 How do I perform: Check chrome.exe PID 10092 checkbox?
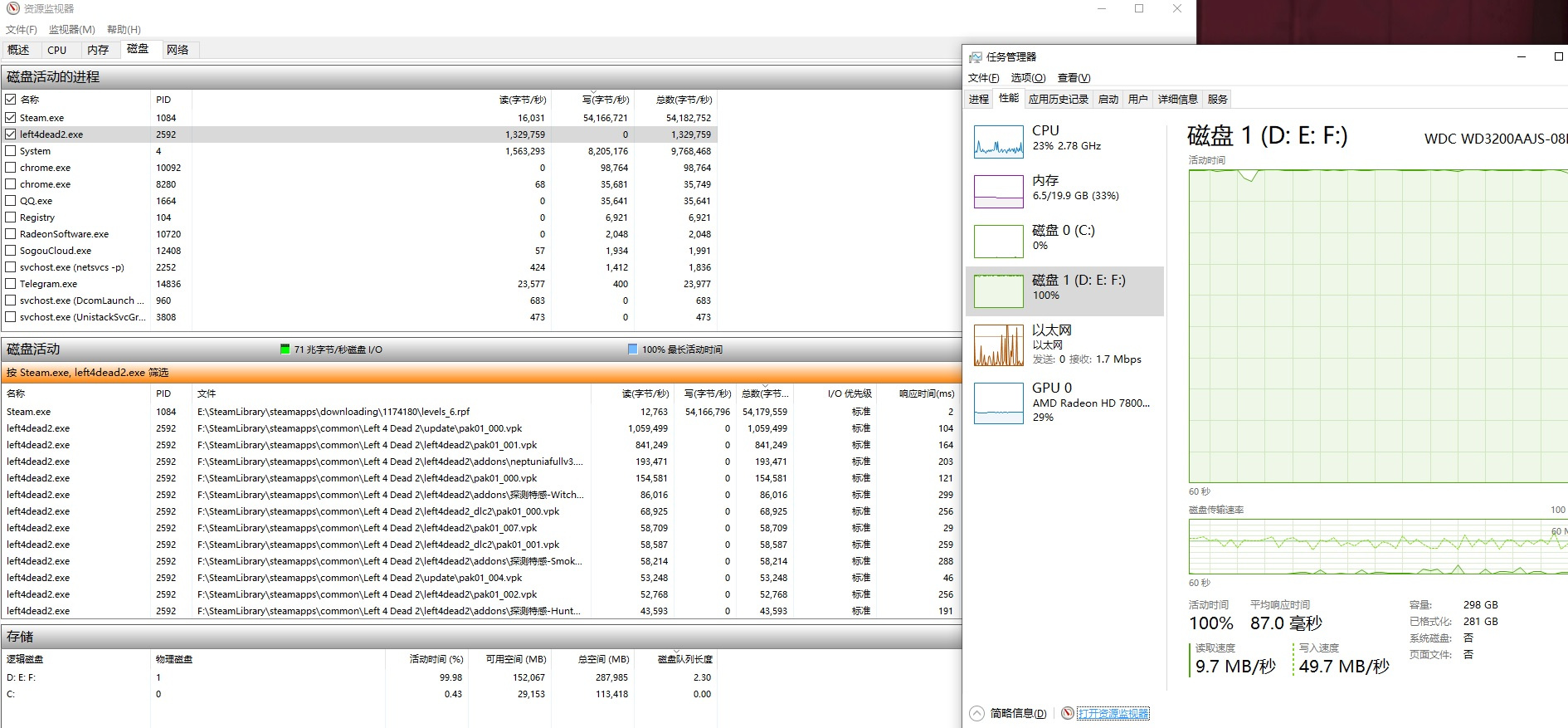click(x=11, y=168)
